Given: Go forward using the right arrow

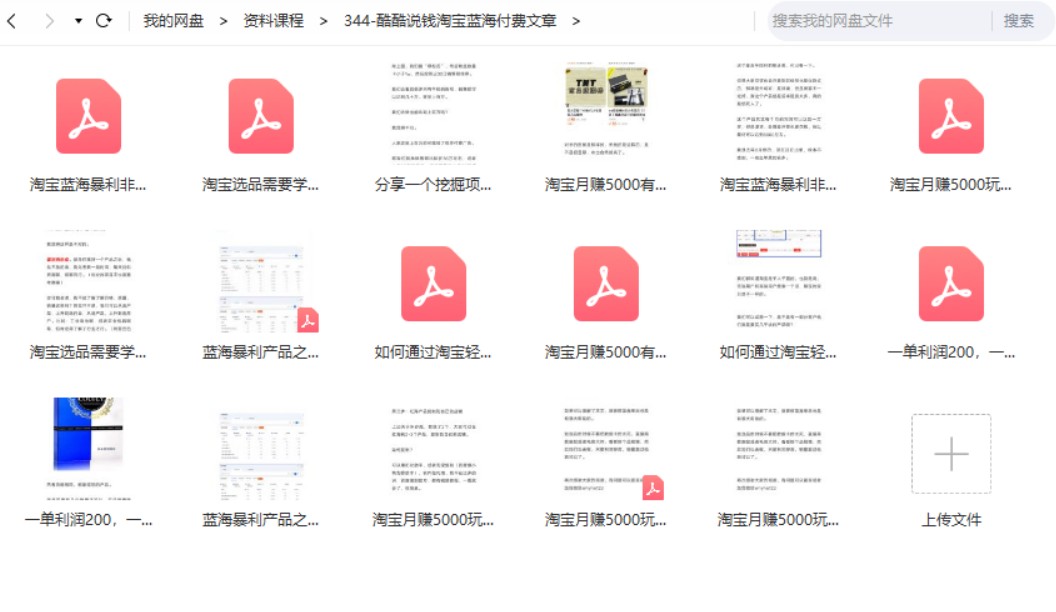Looking at the screenshot, I should click(49, 21).
